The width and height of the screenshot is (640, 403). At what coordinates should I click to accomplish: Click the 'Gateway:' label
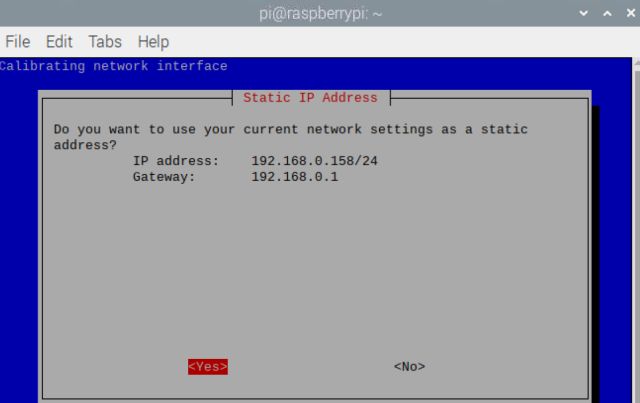(x=164, y=177)
